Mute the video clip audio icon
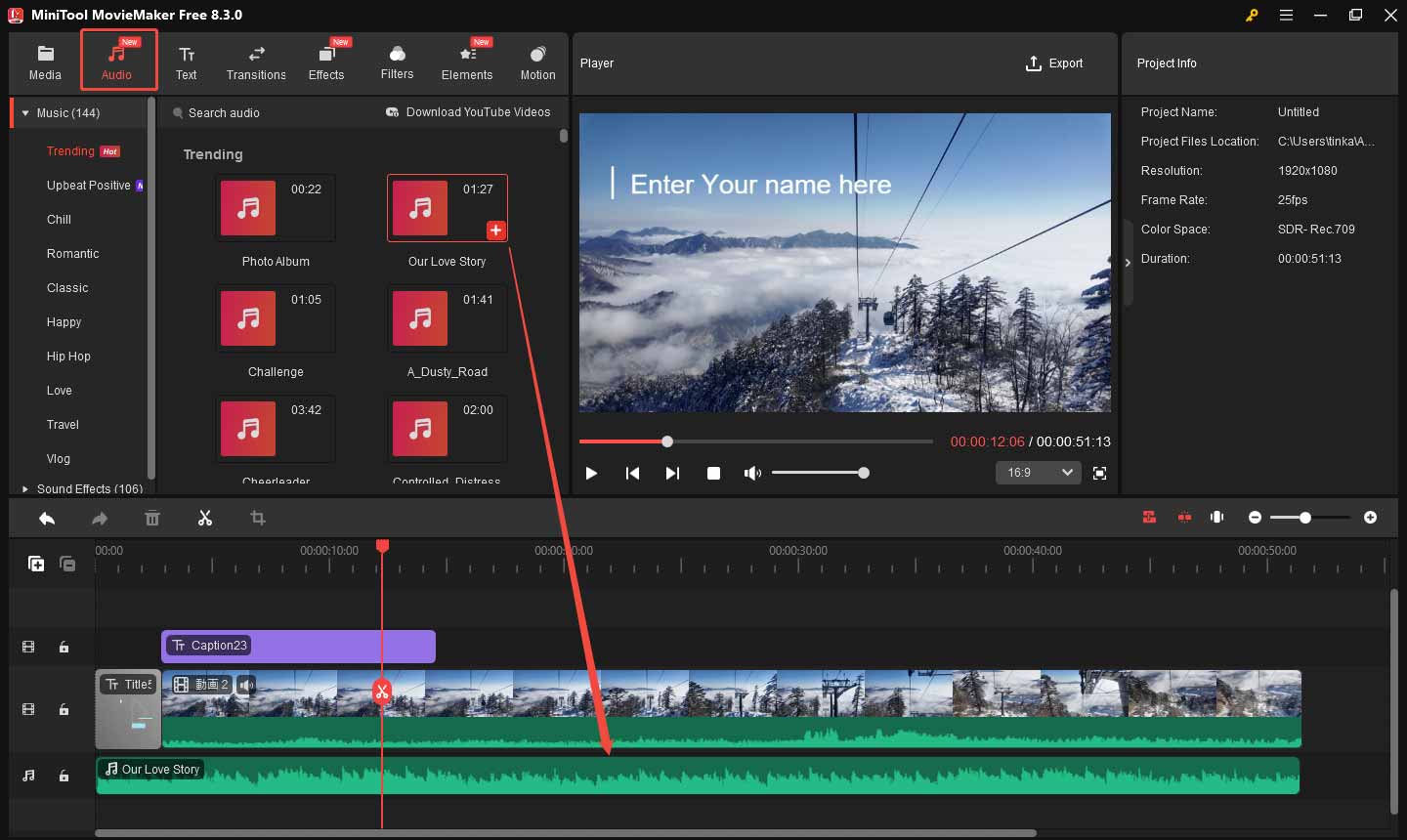The image size is (1407, 840). click(246, 685)
